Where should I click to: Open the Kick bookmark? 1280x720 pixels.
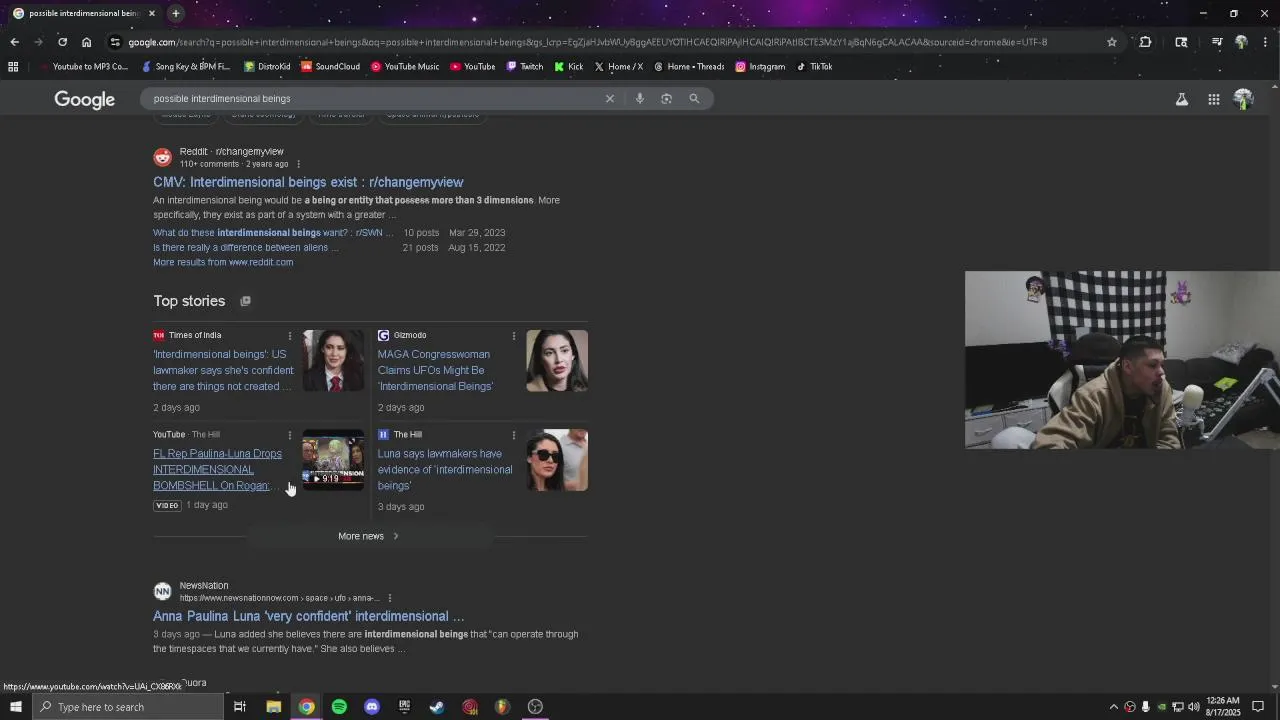point(569,67)
